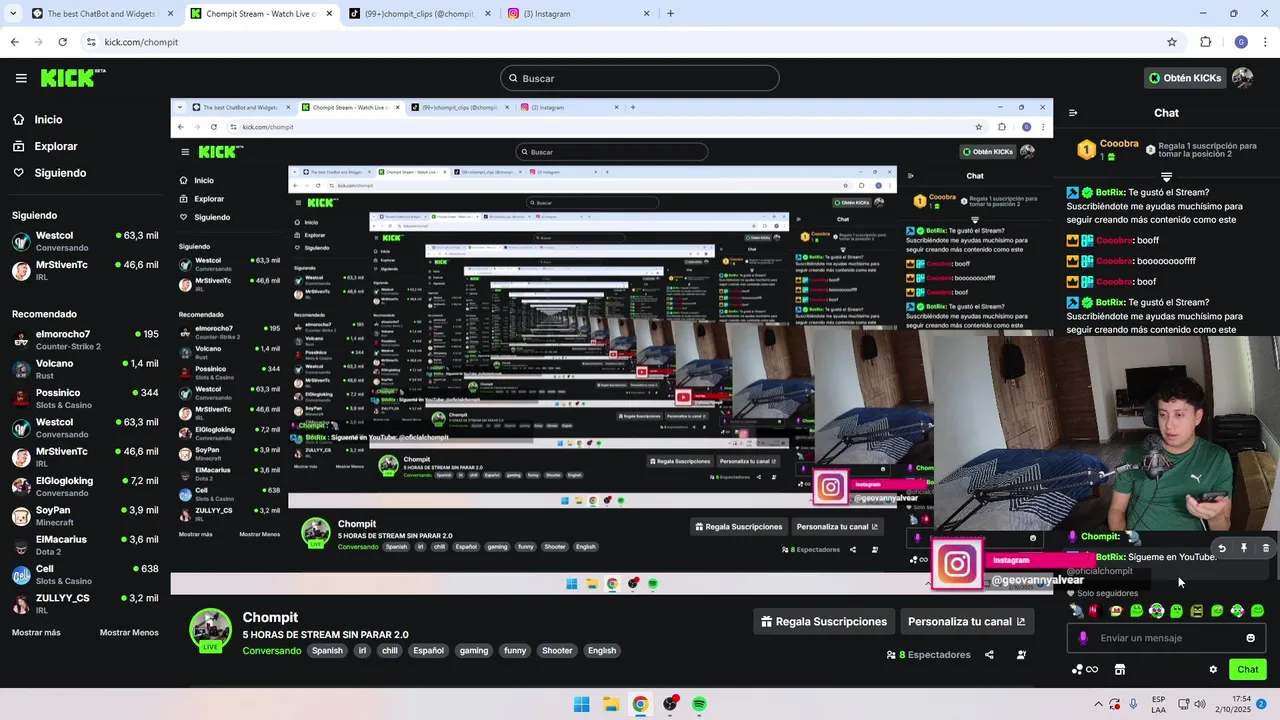Switch to the Instagram tab
This screenshot has height=720, width=1280.
(x=579, y=14)
